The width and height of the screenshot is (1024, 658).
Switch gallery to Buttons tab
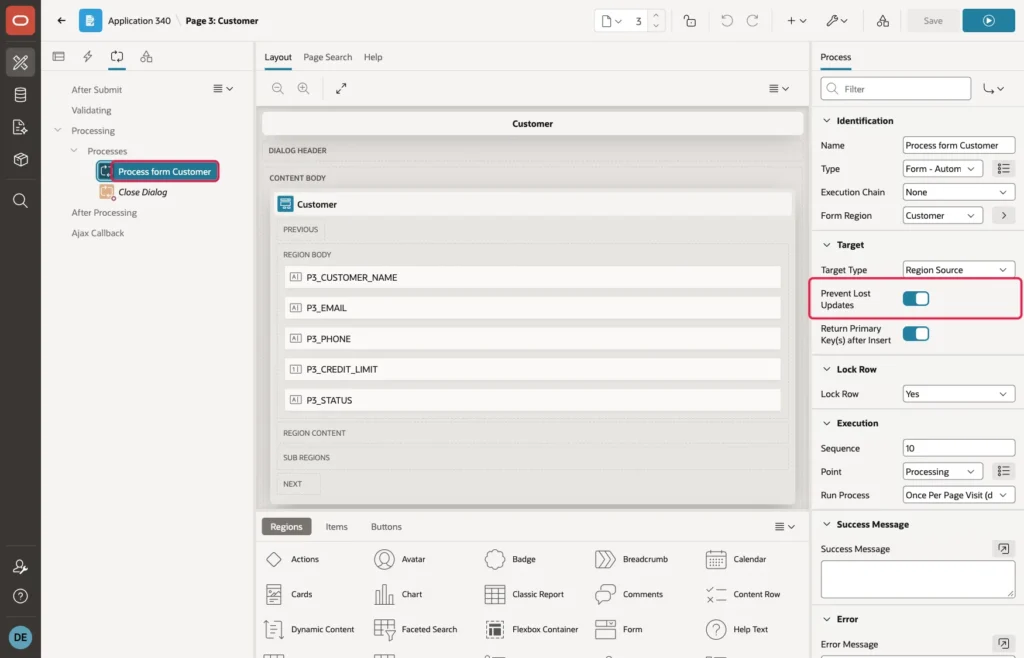point(386,526)
